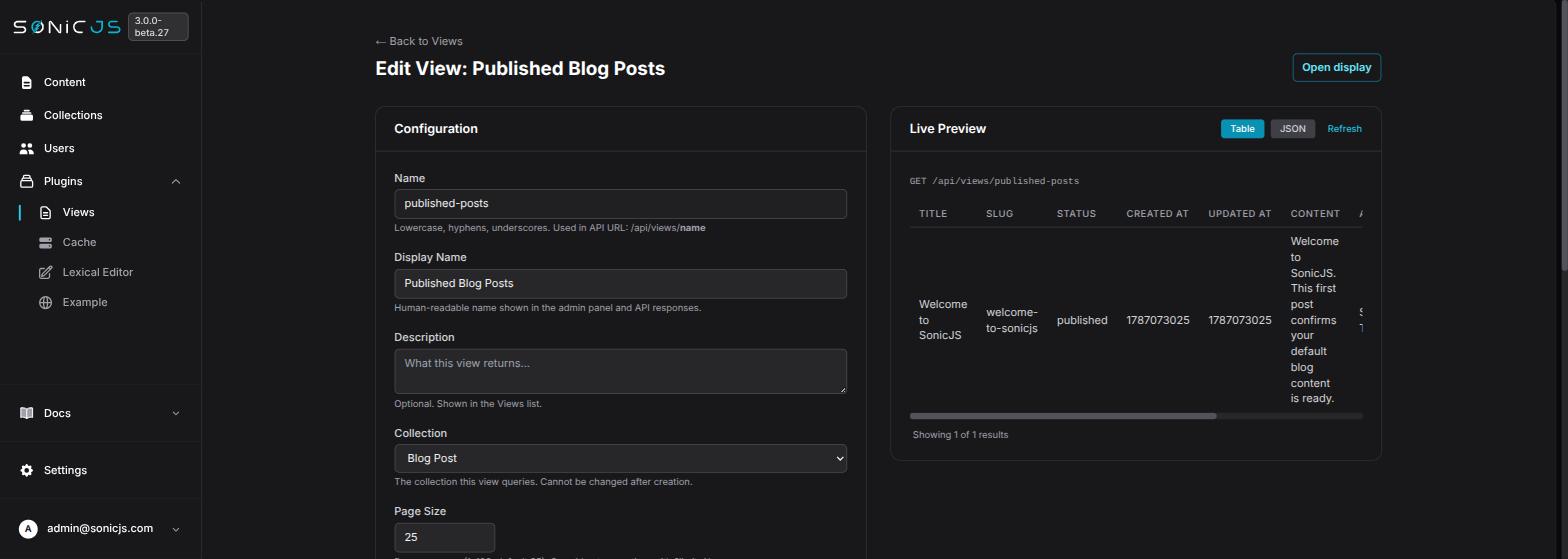Viewport: 1568px width, 559px height.
Task: Click the Page Size field showing 25
Action: tap(444, 537)
